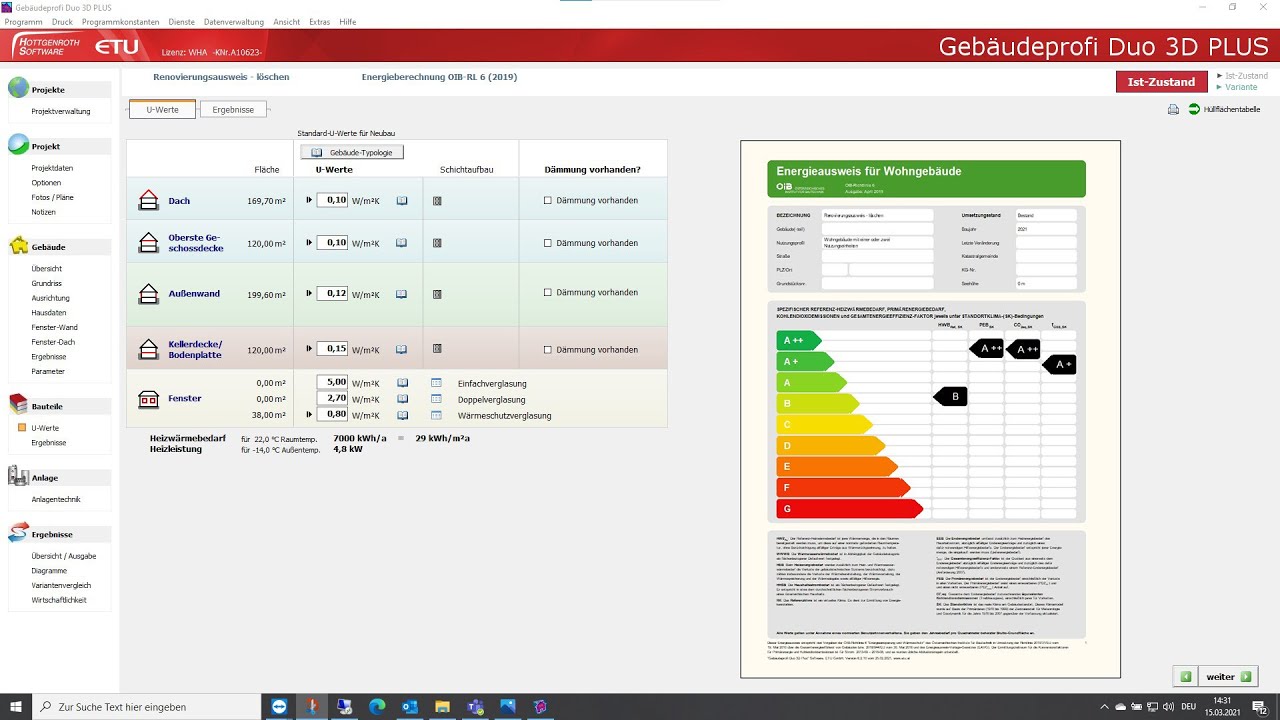1280x720 pixels.
Task: Open Variantenvergleich in the sidebar
Action: 61,585
